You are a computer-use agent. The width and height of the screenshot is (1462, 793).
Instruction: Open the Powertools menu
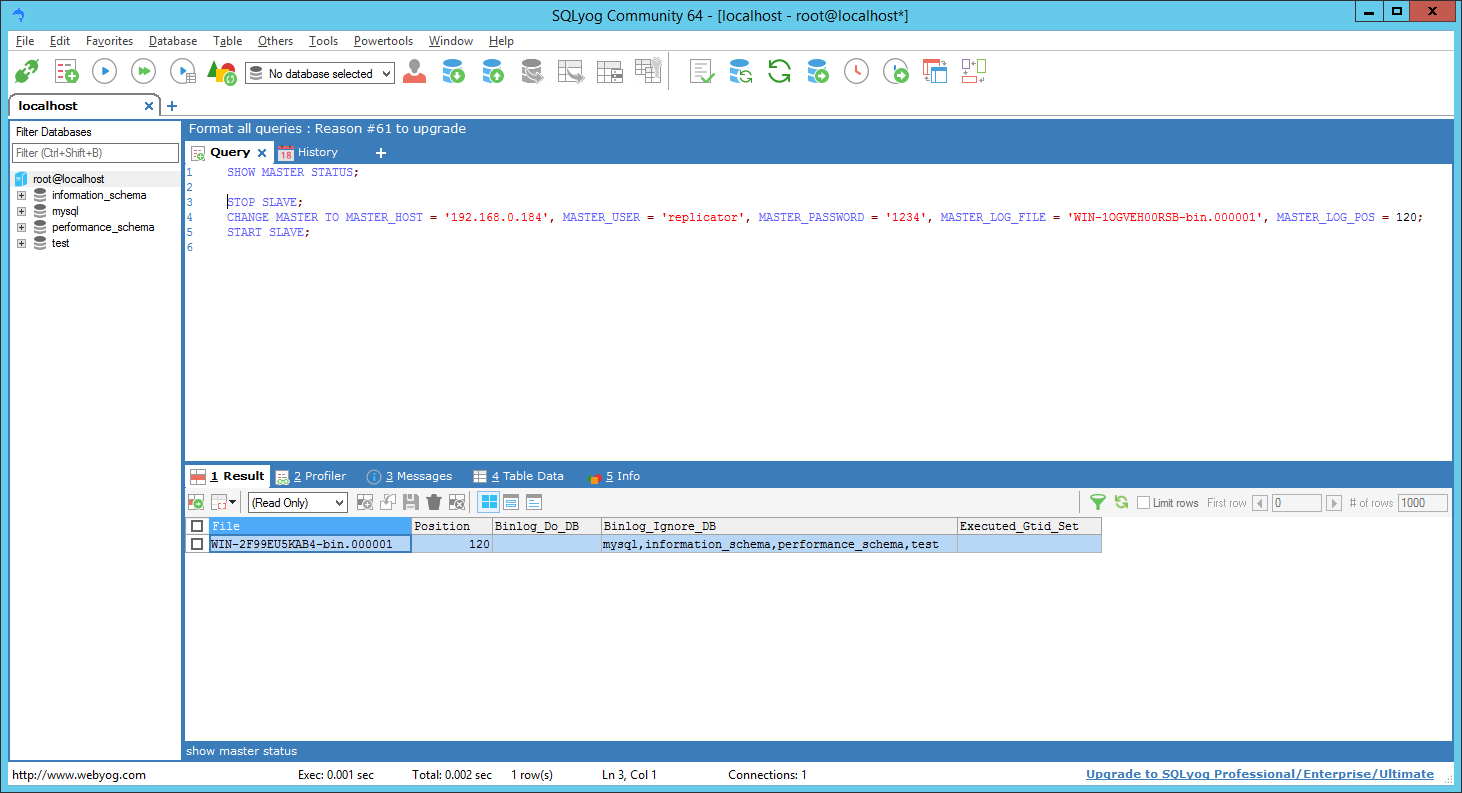(383, 41)
